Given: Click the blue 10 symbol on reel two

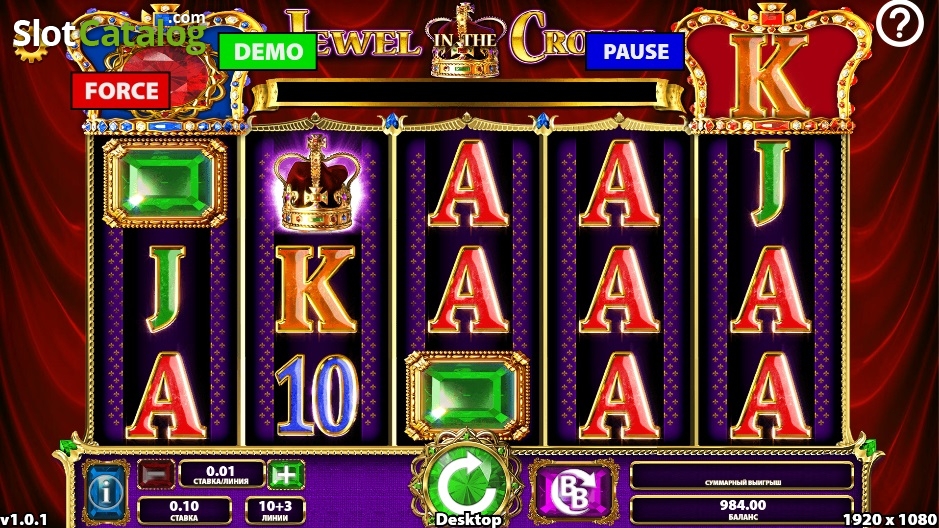Looking at the screenshot, I should tap(316, 395).
